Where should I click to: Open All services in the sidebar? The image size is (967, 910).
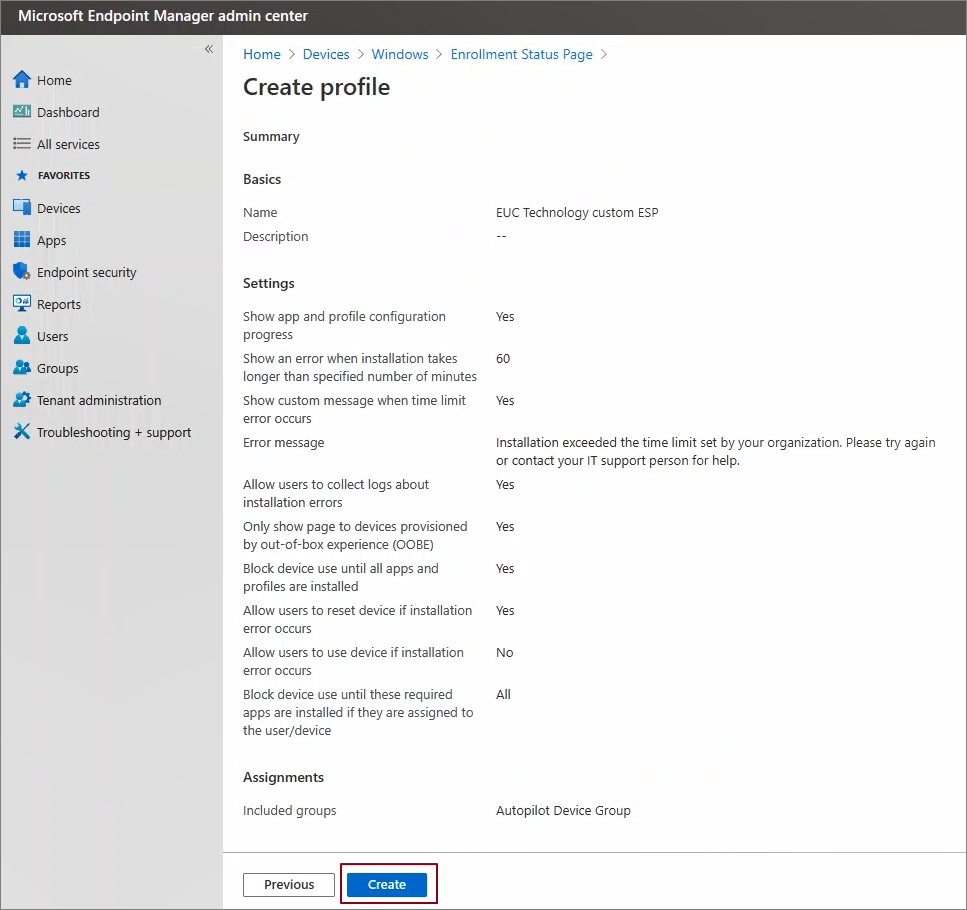68,144
